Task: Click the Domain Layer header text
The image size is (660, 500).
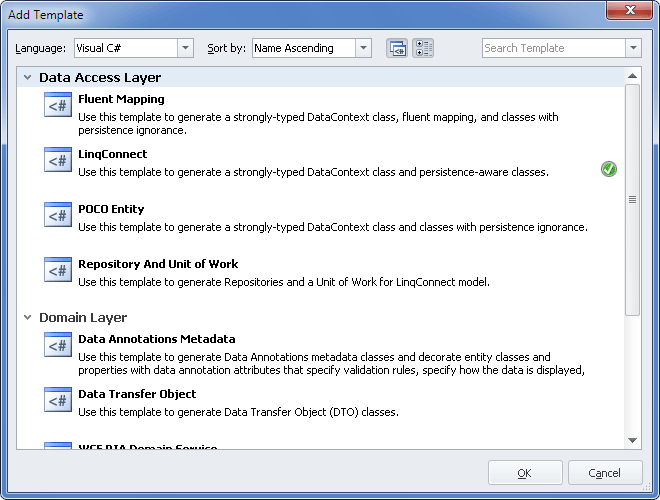Action: (83, 318)
